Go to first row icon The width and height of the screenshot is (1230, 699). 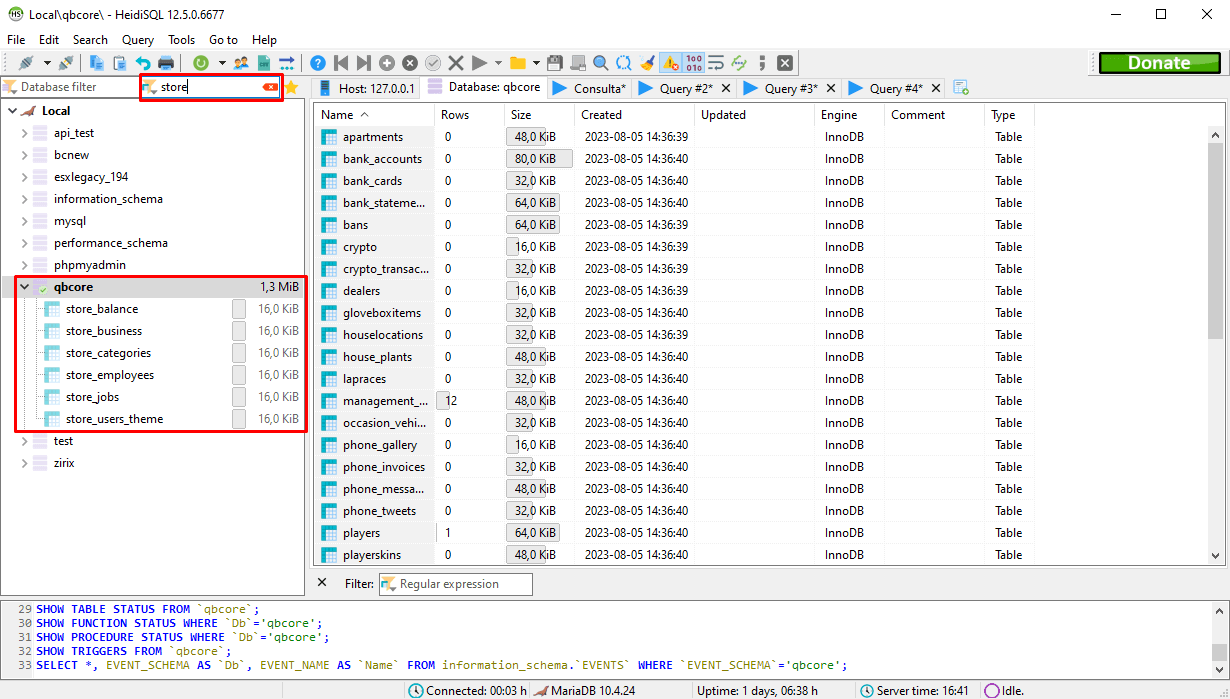tap(341, 63)
